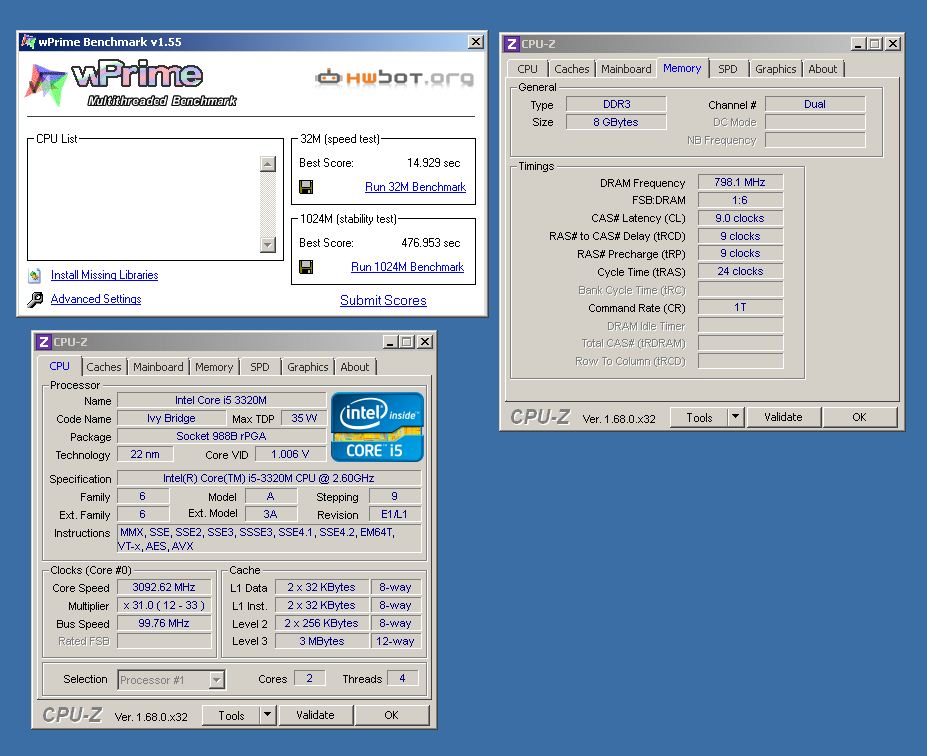Click the Intel Core i5 3320M name field
Image resolution: width=927 pixels, height=756 pixels.
[x=221, y=400]
